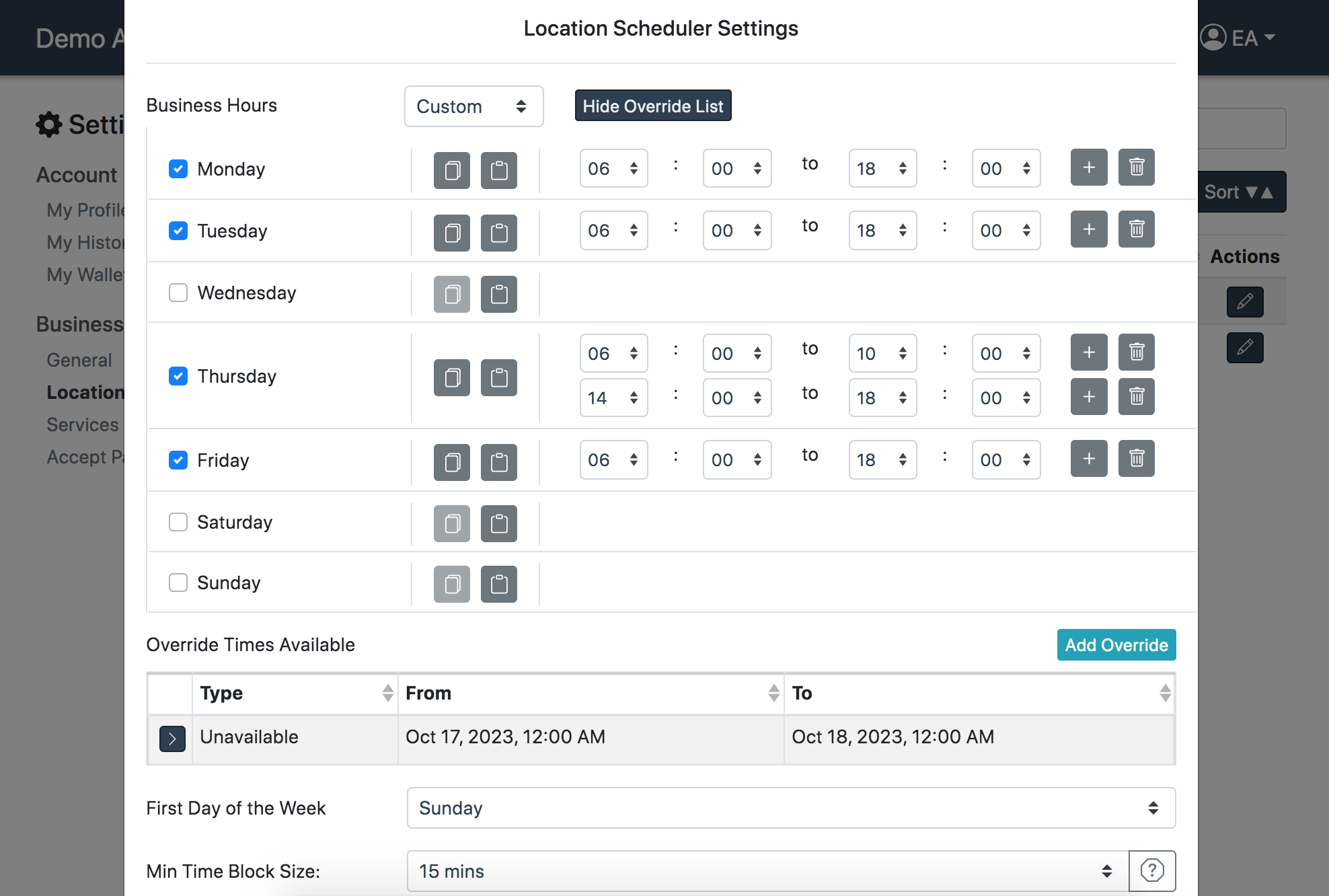Paste hours into Saturday row
The width and height of the screenshot is (1329, 896).
[498, 523]
